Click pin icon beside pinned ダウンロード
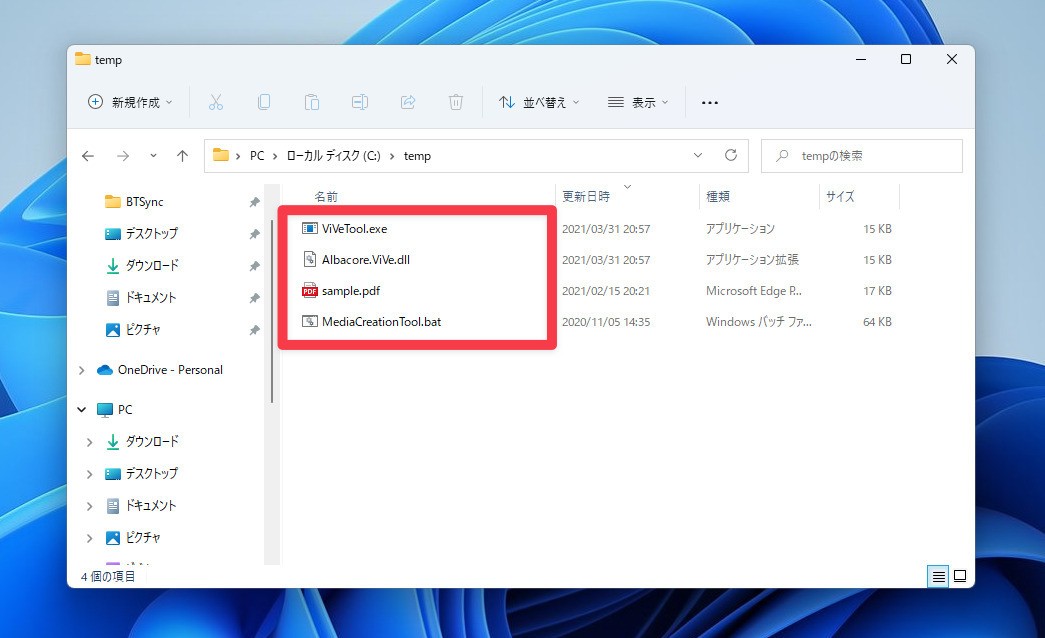Screen dimensions: 1045x638 coord(255,266)
